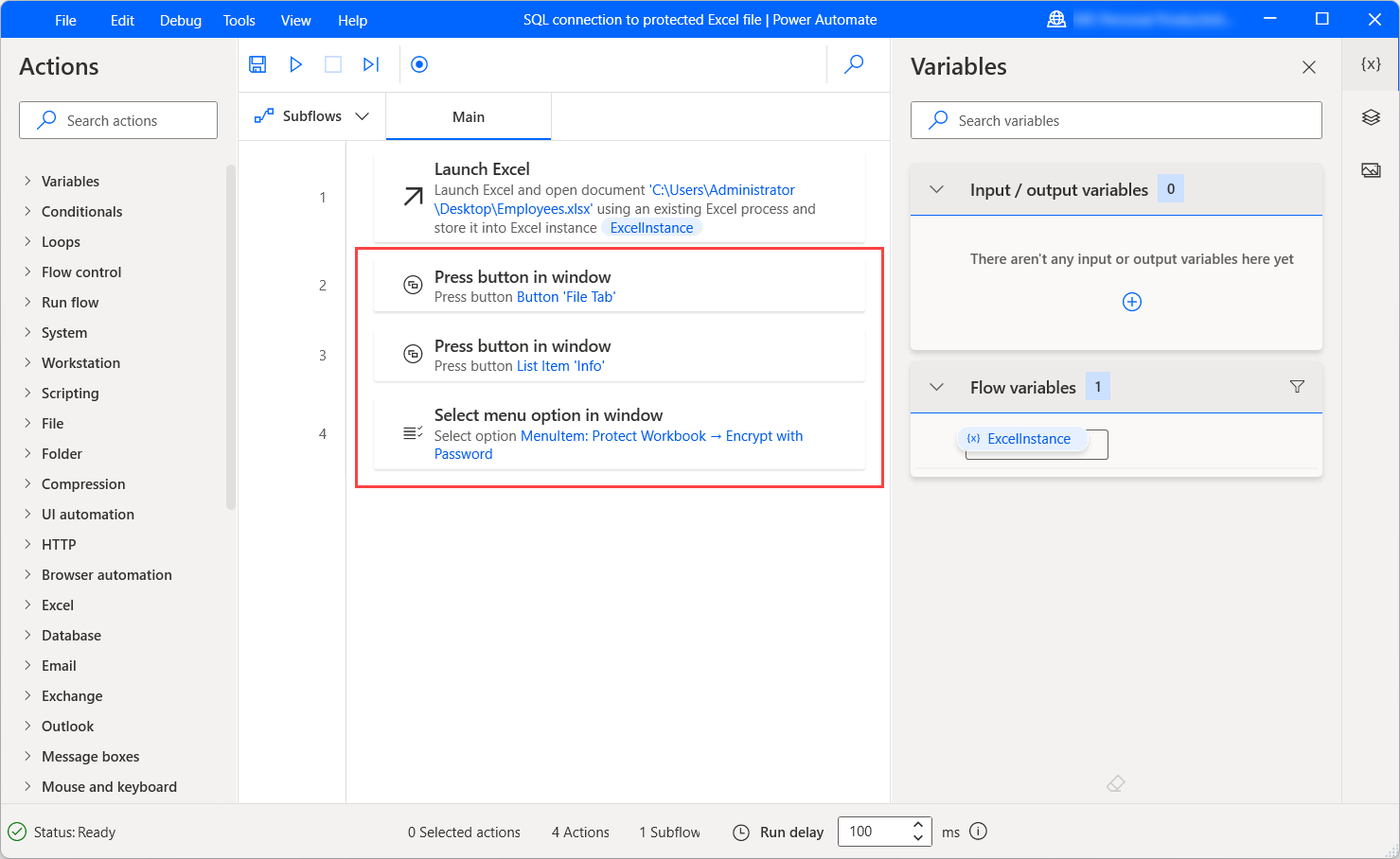Open the UI elements pane icon
The width and height of the screenshot is (1400, 859).
pos(1371,117)
